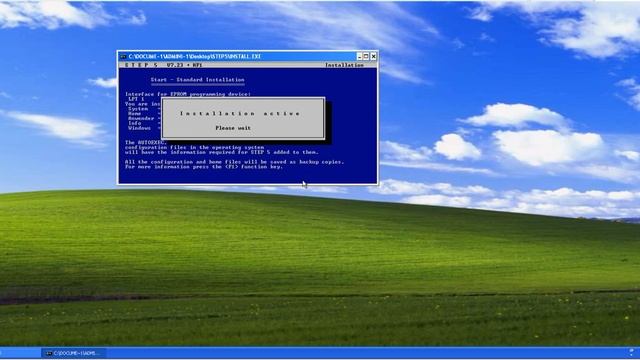The image size is (640, 360).
Task: Click 'configuration files in the operating system' line
Action: (194, 147)
